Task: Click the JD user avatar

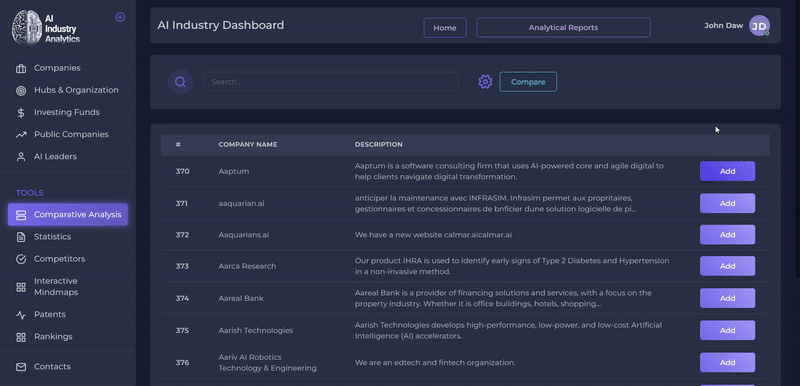Action: pos(759,25)
